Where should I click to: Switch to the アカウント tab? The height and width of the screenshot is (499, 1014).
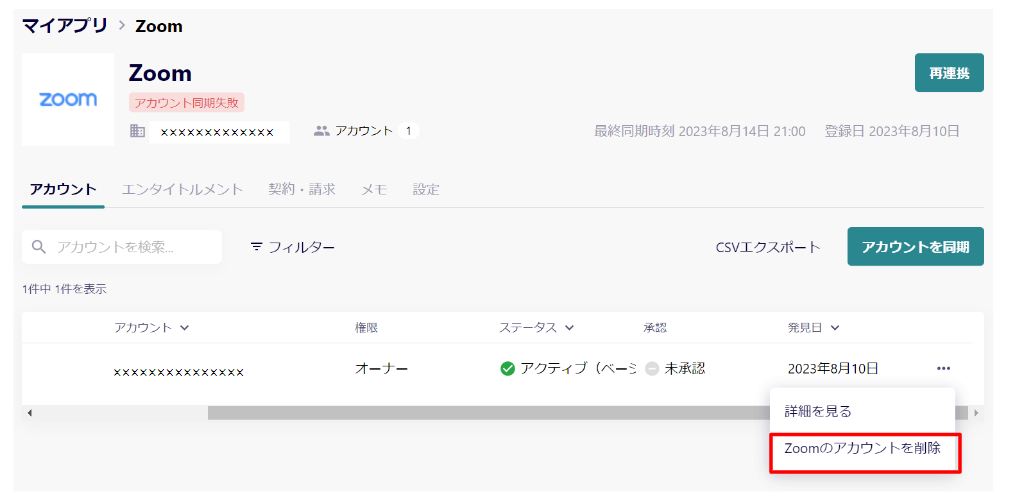tap(63, 190)
